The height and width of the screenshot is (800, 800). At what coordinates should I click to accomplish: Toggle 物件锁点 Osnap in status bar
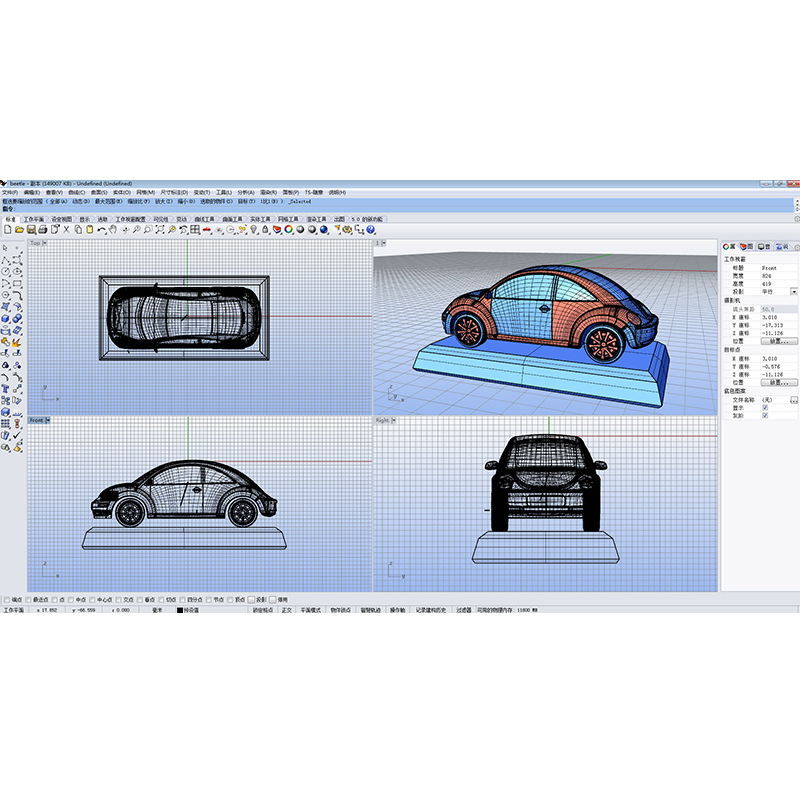click(340, 610)
